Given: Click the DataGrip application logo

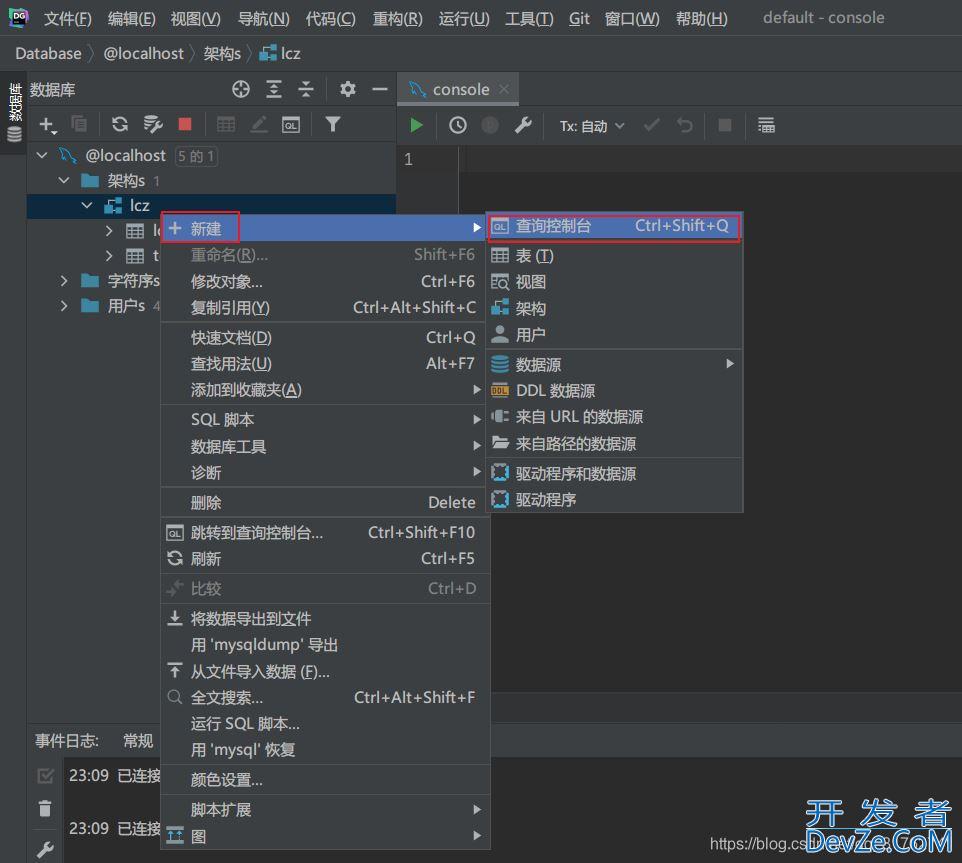Looking at the screenshot, I should pos(19,17).
